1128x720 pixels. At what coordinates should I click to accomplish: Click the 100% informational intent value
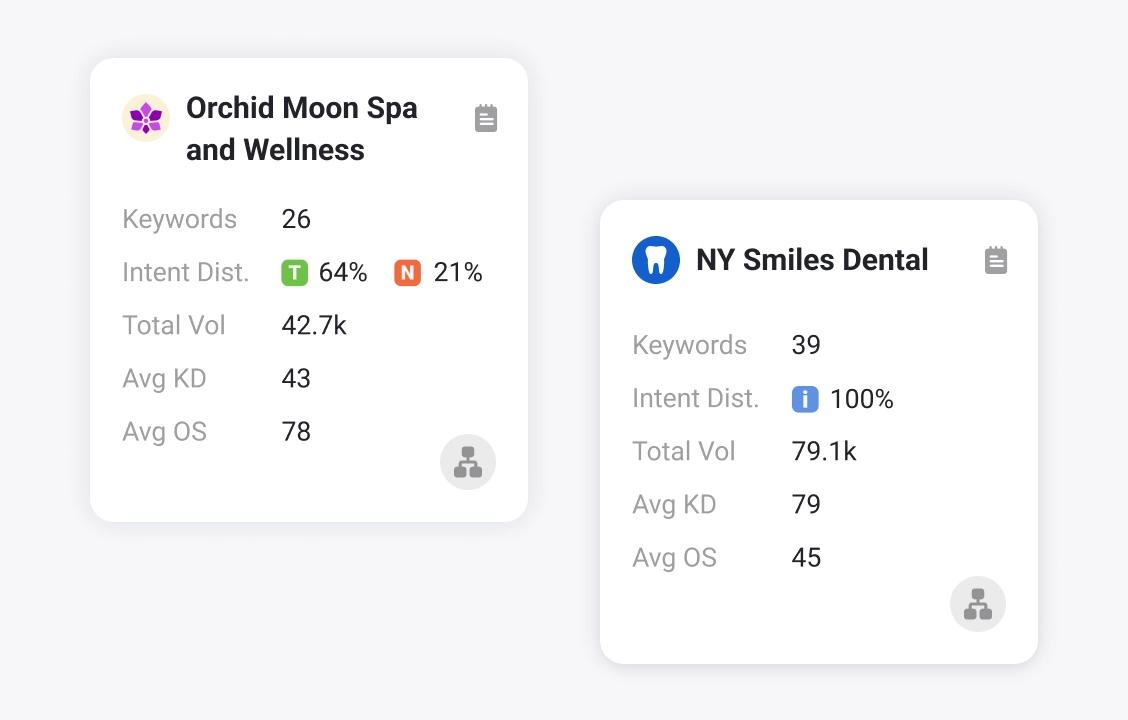click(x=862, y=399)
